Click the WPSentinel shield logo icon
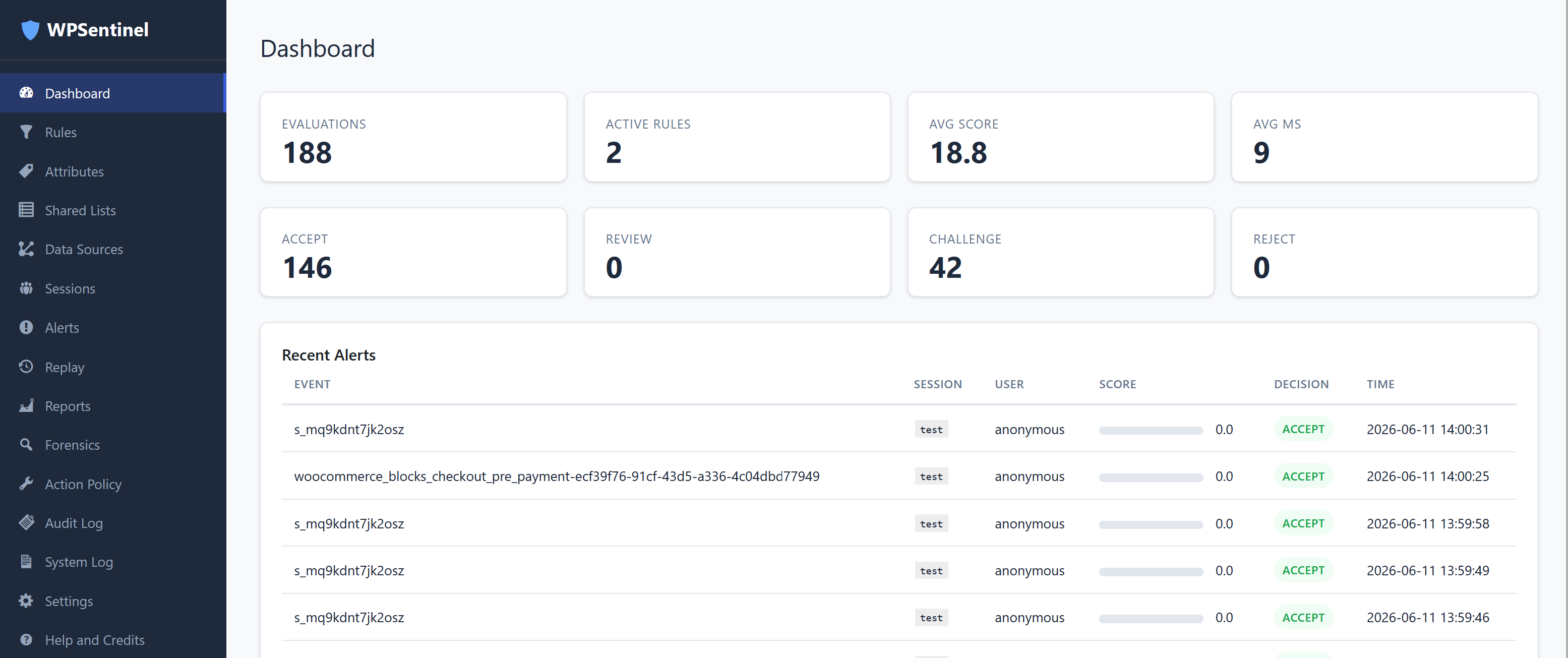The height and width of the screenshot is (658, 1568). (30, 29)
